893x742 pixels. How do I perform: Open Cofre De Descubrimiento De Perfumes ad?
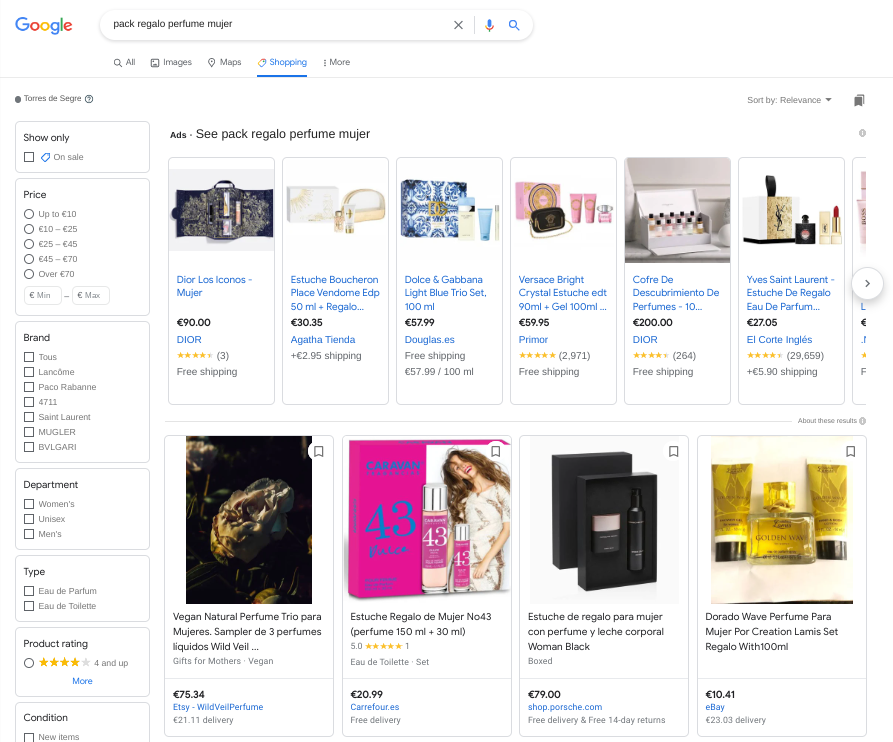pyautogui.click(x=676, y=293)
